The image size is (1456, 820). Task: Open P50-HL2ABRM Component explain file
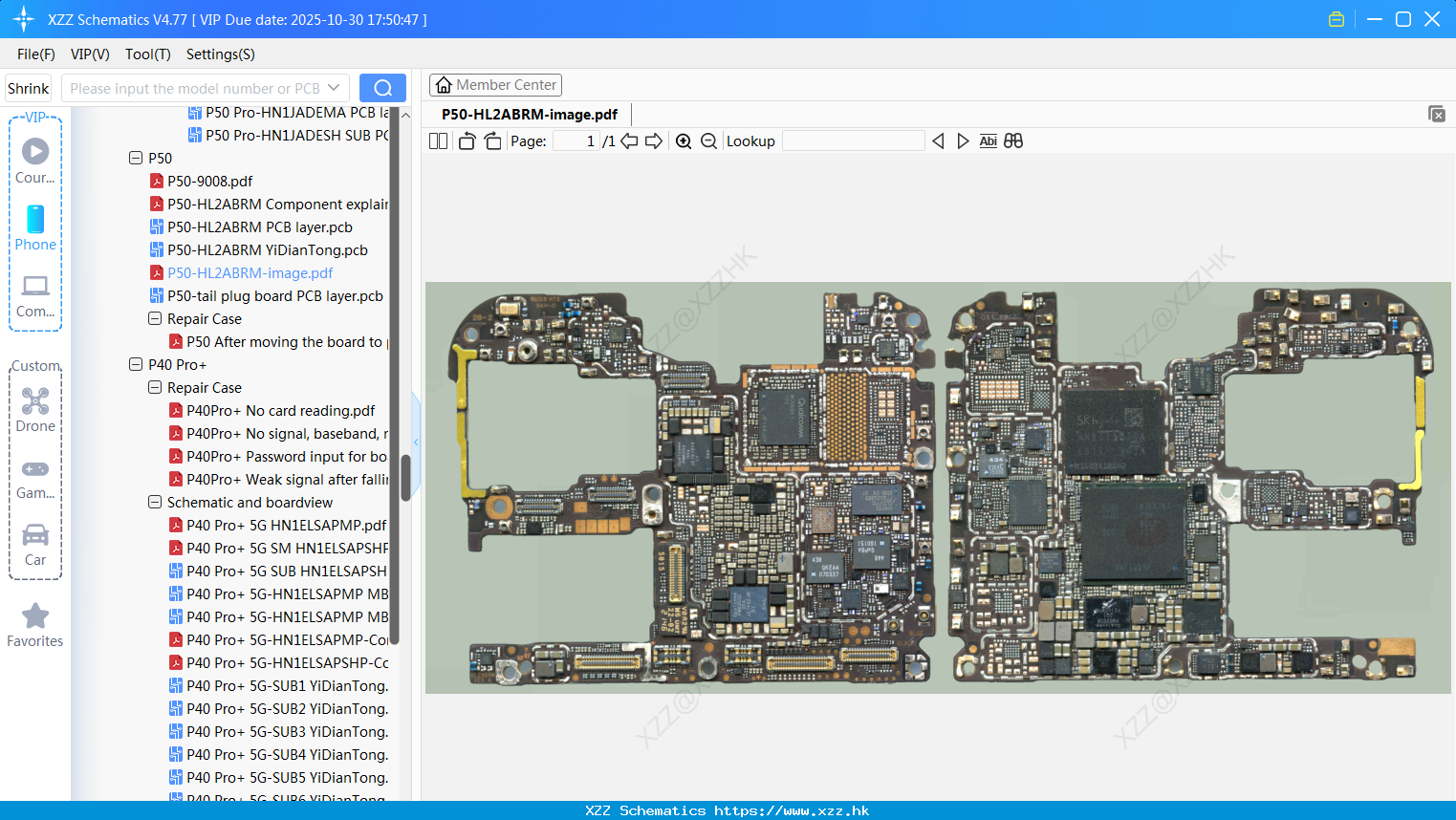[x=270, y=204]
